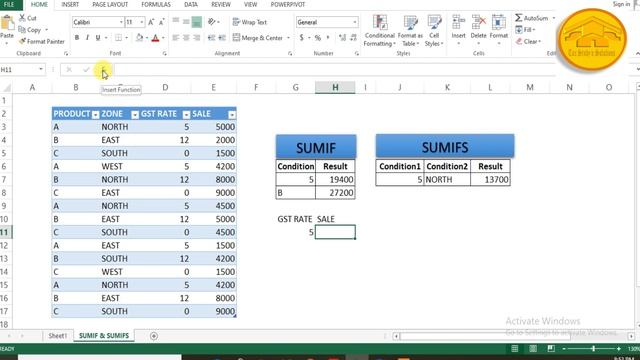
Task: Center text horizontally icon
Action: pyautogui.click(x=186, y=38)
